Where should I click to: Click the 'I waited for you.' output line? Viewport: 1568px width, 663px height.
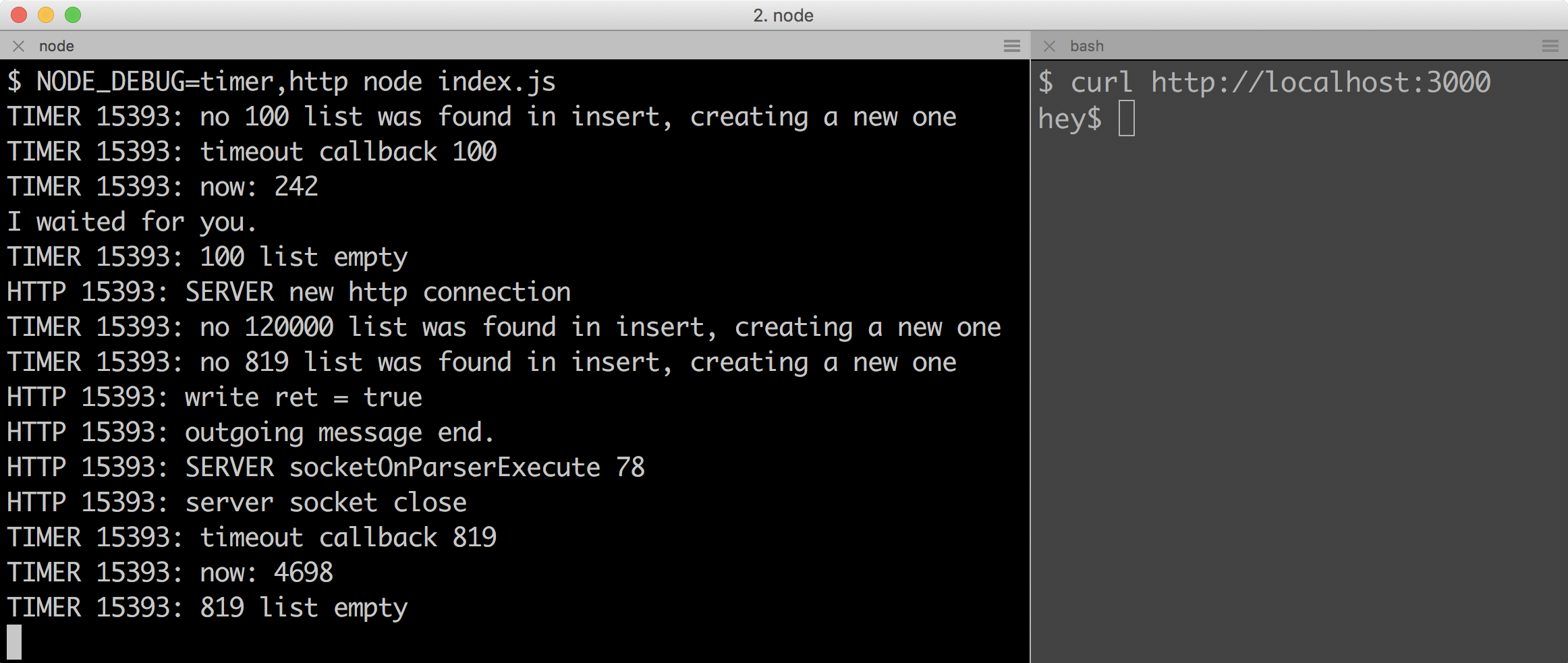(132, 222)
